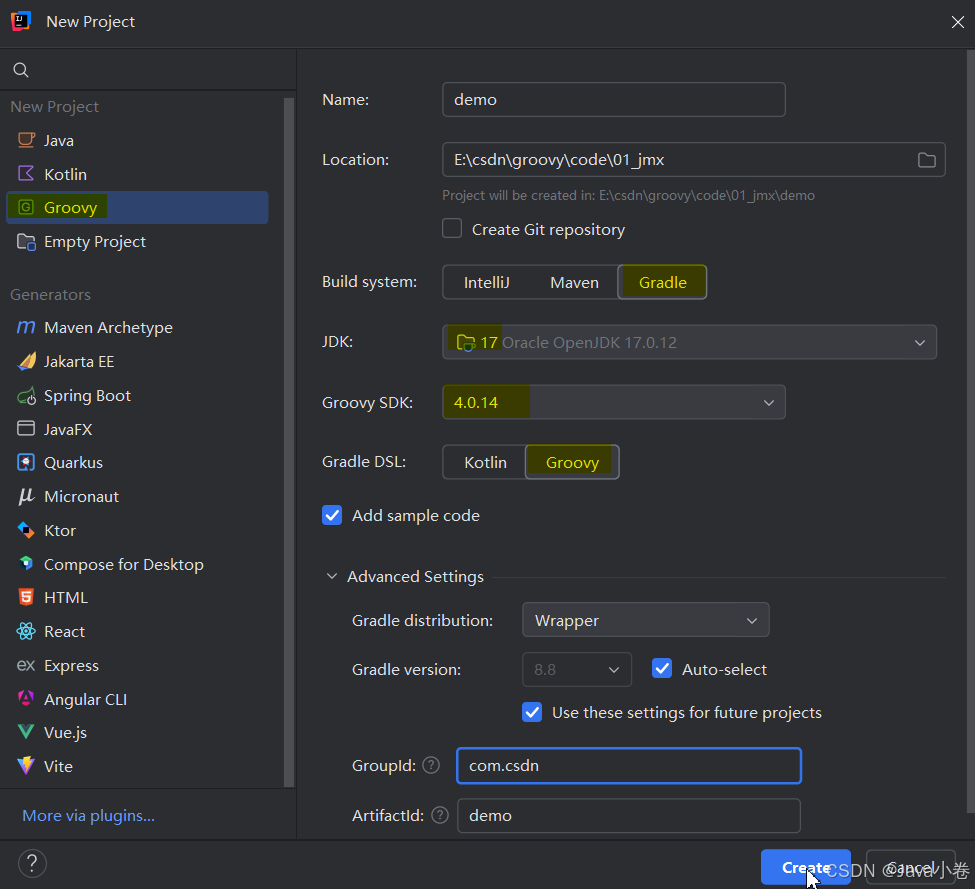The width and height of the screenshot is (975, 889).
Task: Open Gradle distribution Wrapper dropdown
Action: pyautogui.click(x=645, y=620)
